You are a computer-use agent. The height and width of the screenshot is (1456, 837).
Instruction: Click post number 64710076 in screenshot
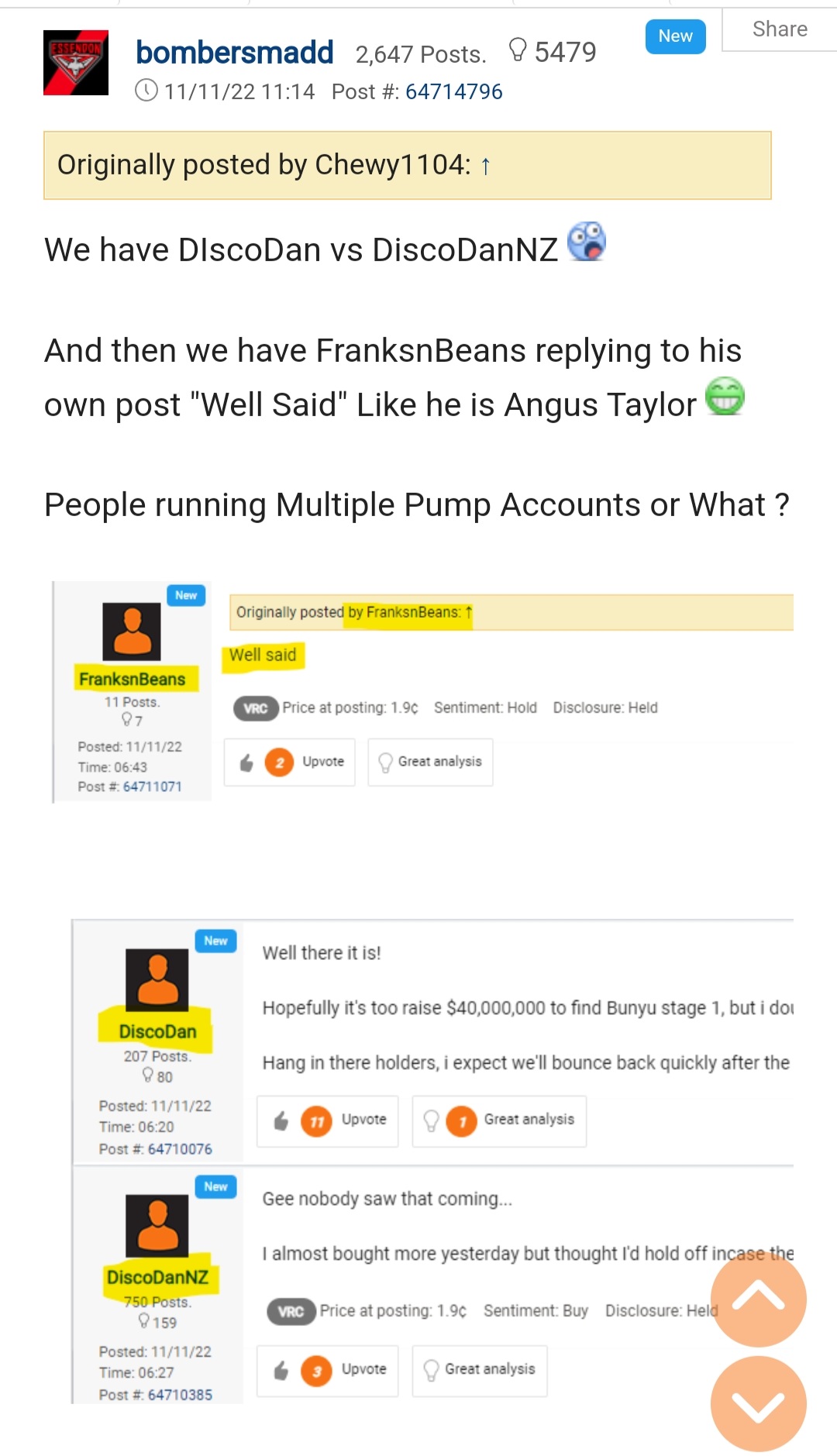[x=180, y=1148]
